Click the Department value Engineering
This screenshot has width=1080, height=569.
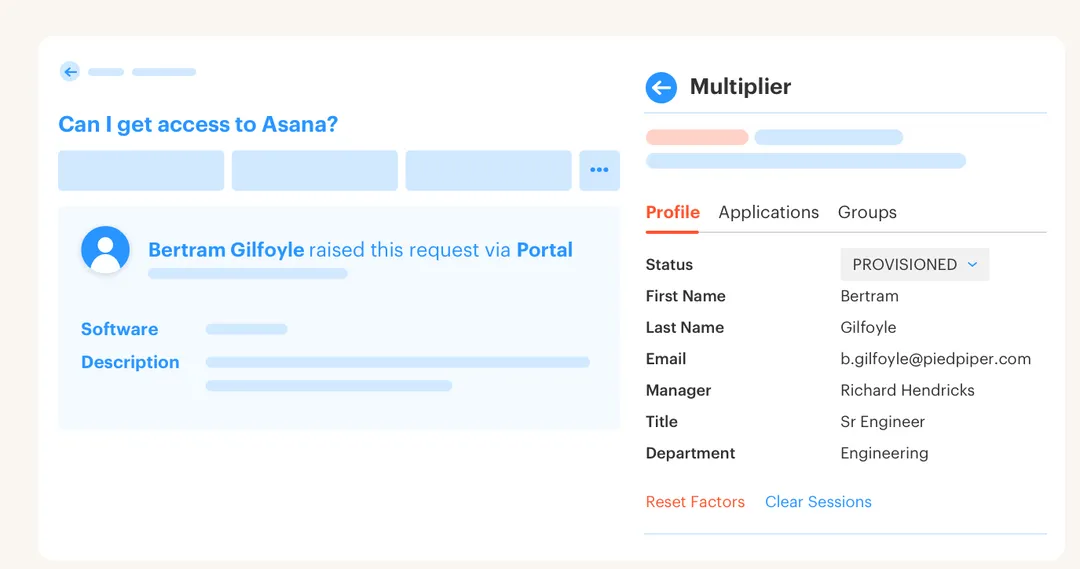[884, 453]
